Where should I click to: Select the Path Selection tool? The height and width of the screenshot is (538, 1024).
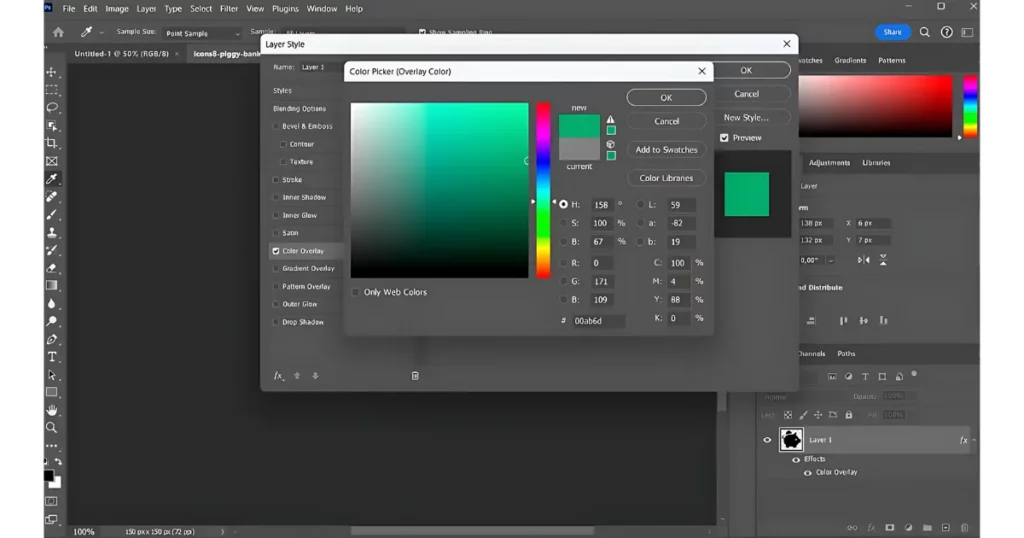point(52,375)
